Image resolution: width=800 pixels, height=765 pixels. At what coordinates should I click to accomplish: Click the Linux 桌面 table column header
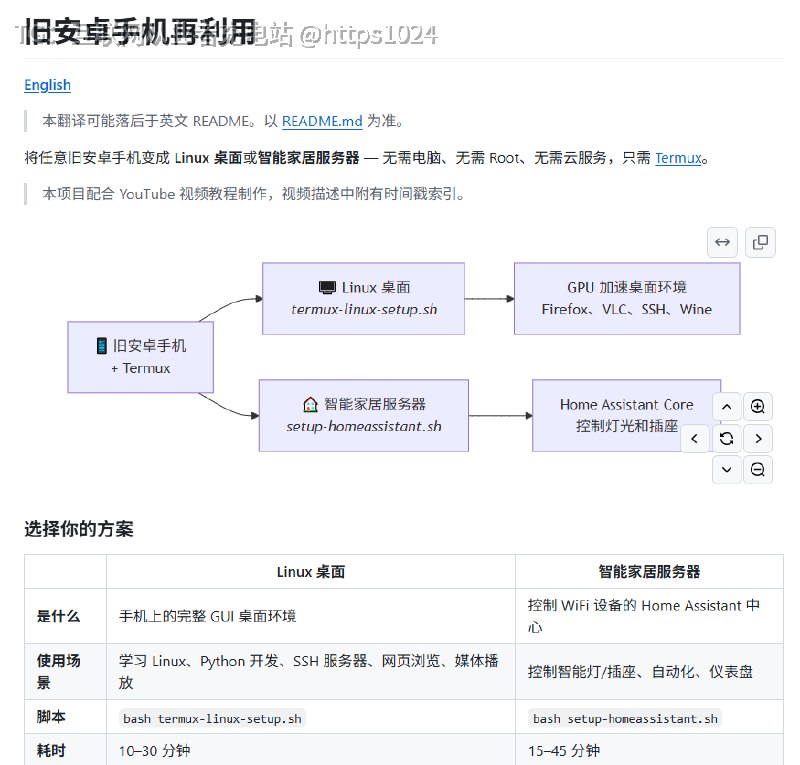[x=311, y=572]
